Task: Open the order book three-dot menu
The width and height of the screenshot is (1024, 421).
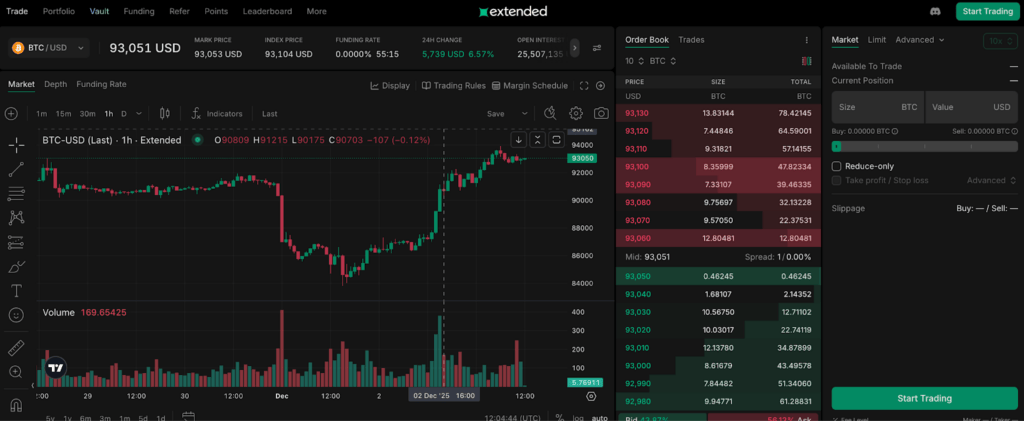Action: click(807, 40)
